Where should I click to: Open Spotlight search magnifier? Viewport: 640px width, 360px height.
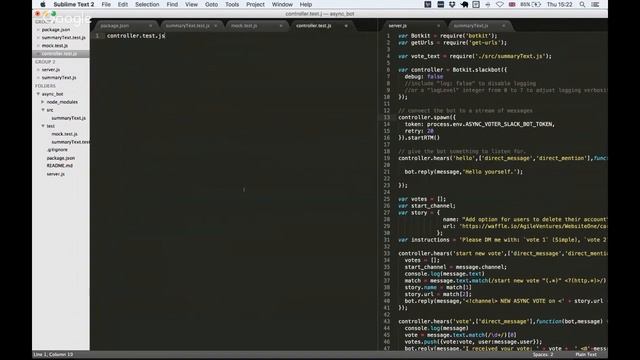coord(582,4)
